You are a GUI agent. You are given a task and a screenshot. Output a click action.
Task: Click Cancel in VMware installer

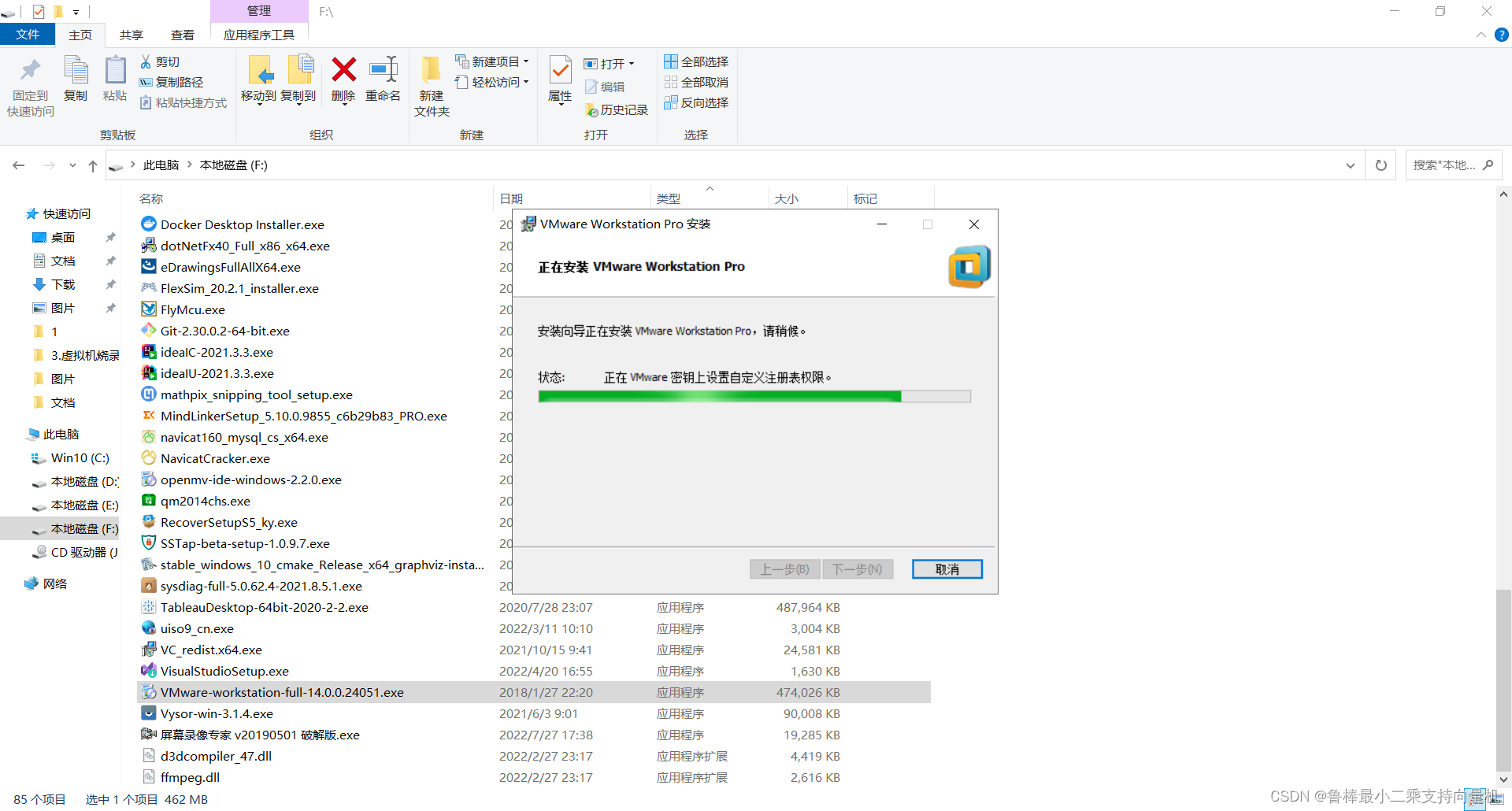[947, 569]
